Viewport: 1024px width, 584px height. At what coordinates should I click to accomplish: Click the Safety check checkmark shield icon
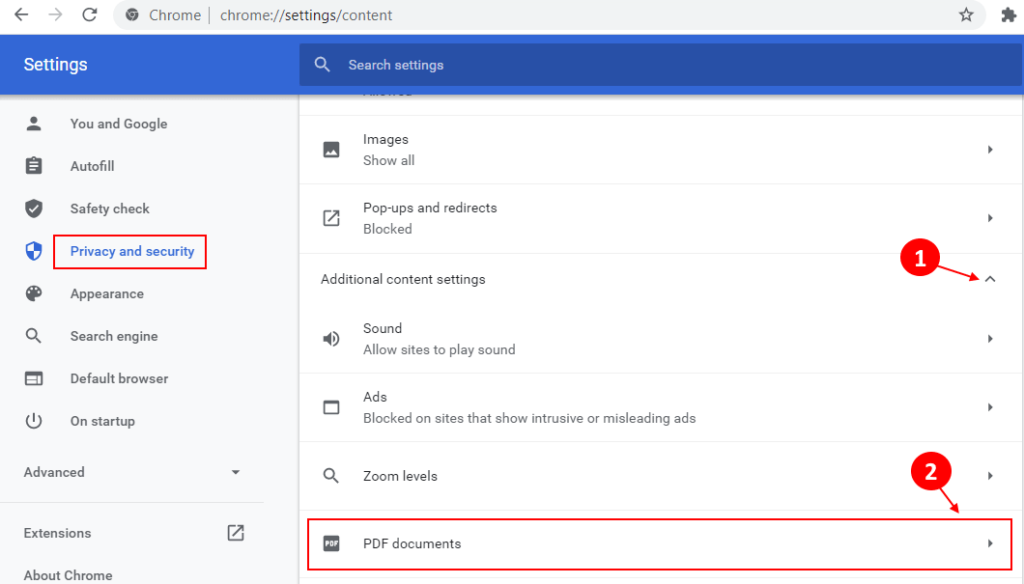pyautogui.click(x=34, y=208)
